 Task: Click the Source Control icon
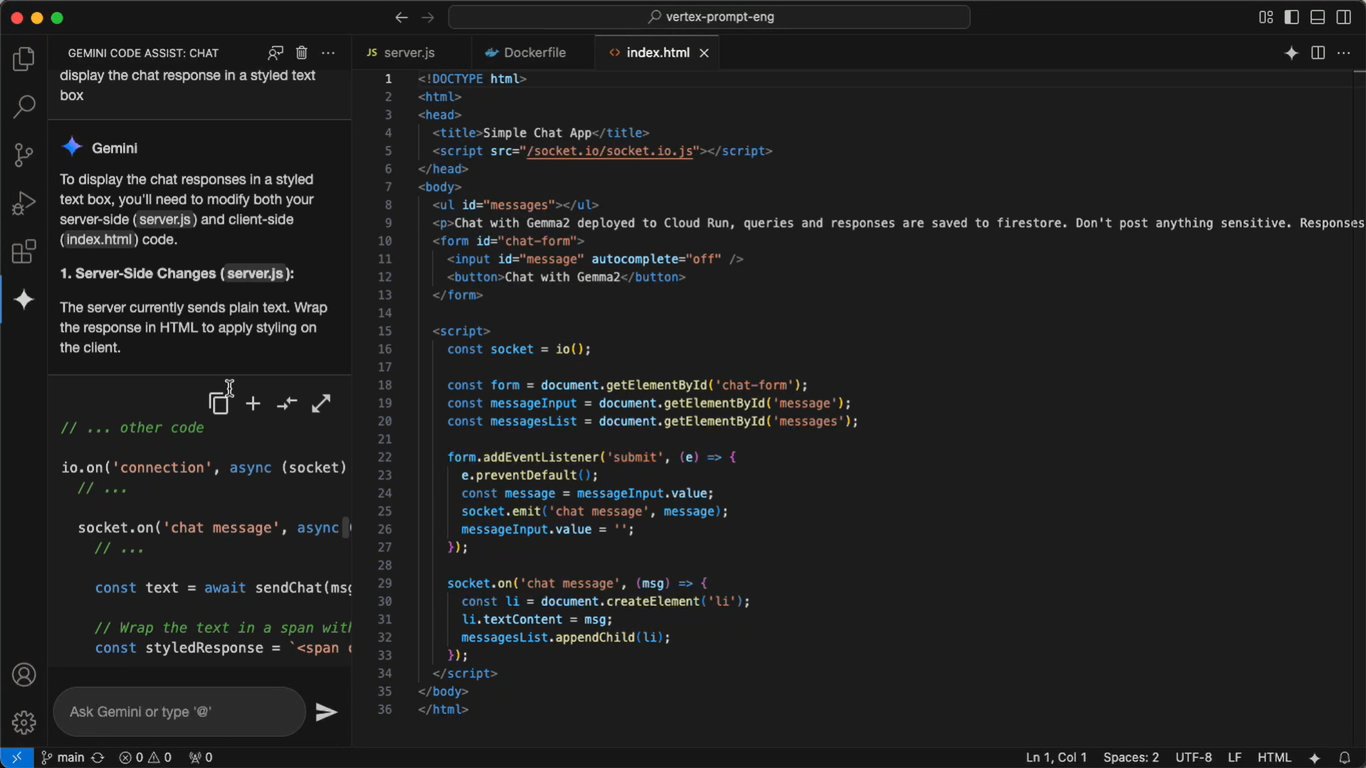click(23, 154)
